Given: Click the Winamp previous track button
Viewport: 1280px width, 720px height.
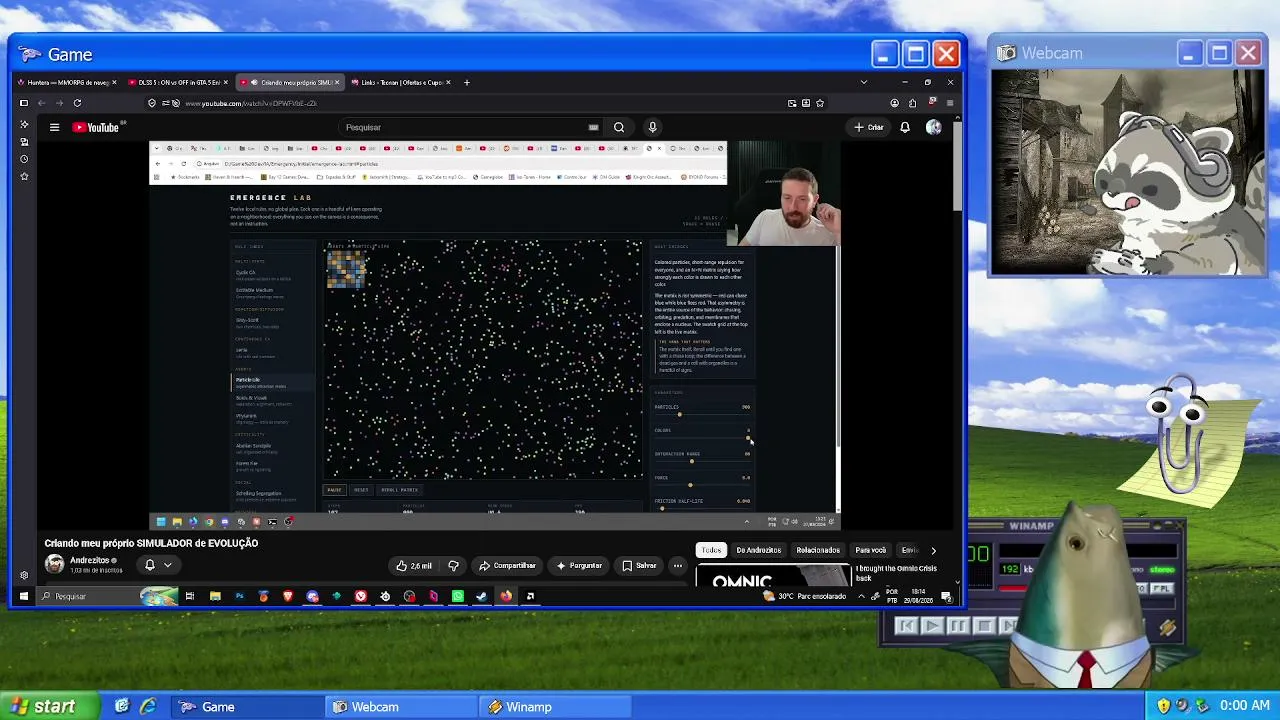Looking at the screenshot, I should point(906,626).
